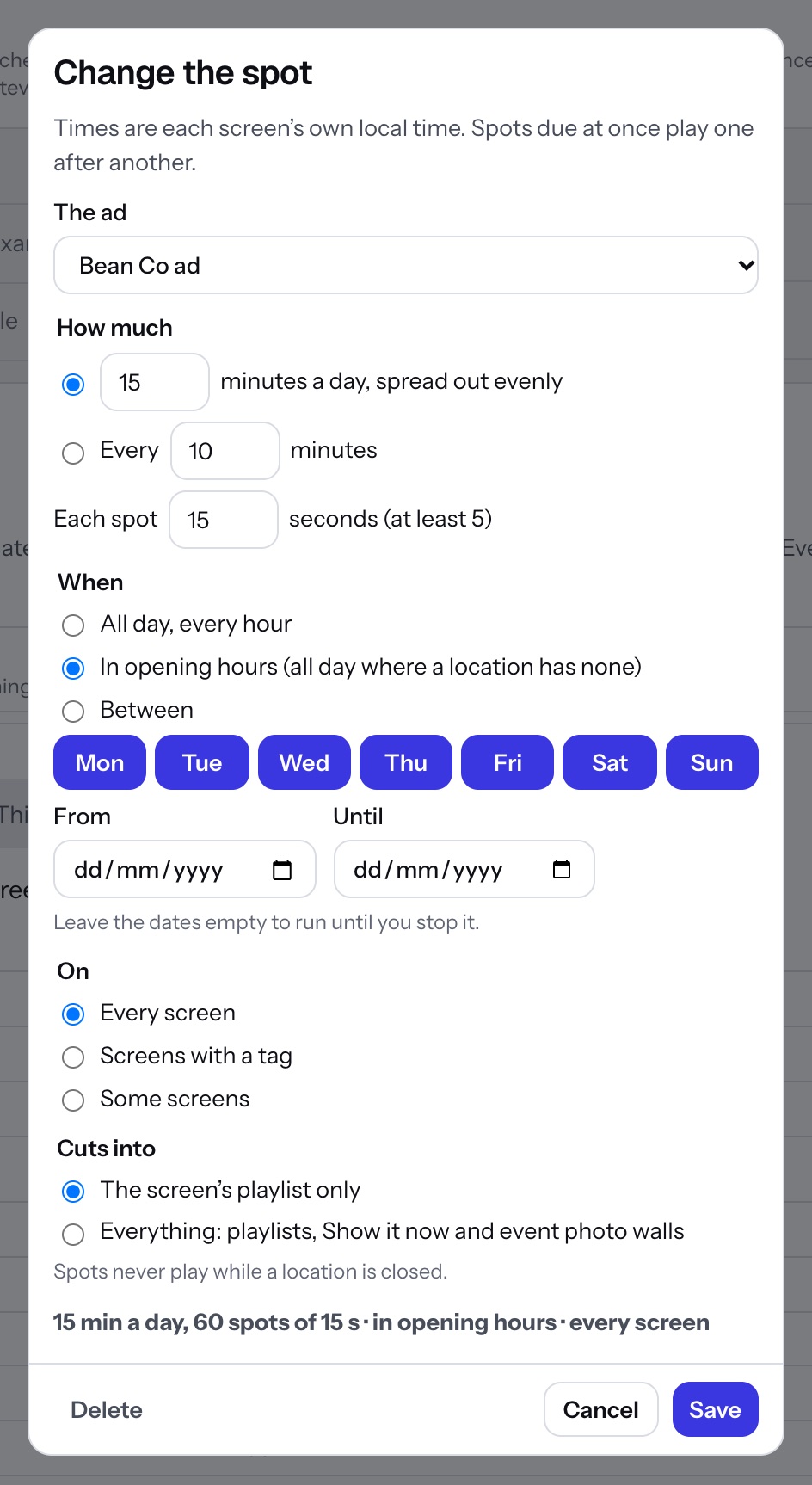Select the Every N minutes radio option
This screenshot has width=812, height=1485.
(x=73, y=453)
